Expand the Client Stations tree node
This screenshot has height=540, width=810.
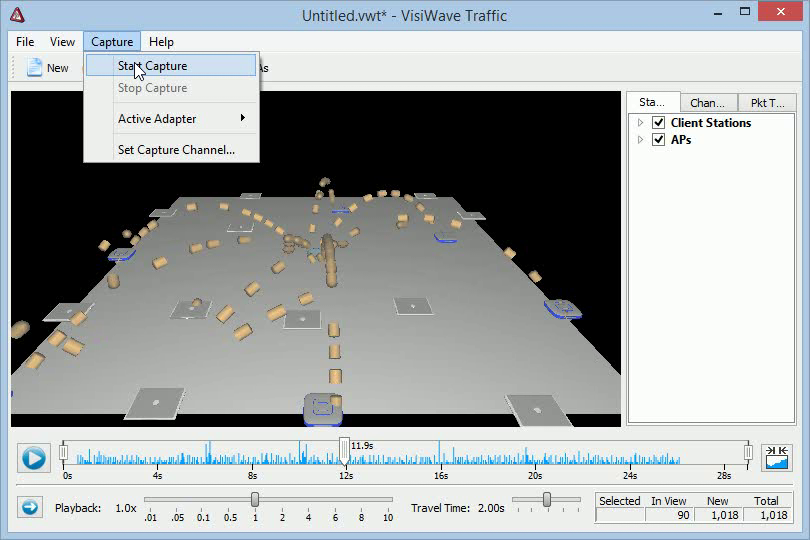tap(641, 122)
